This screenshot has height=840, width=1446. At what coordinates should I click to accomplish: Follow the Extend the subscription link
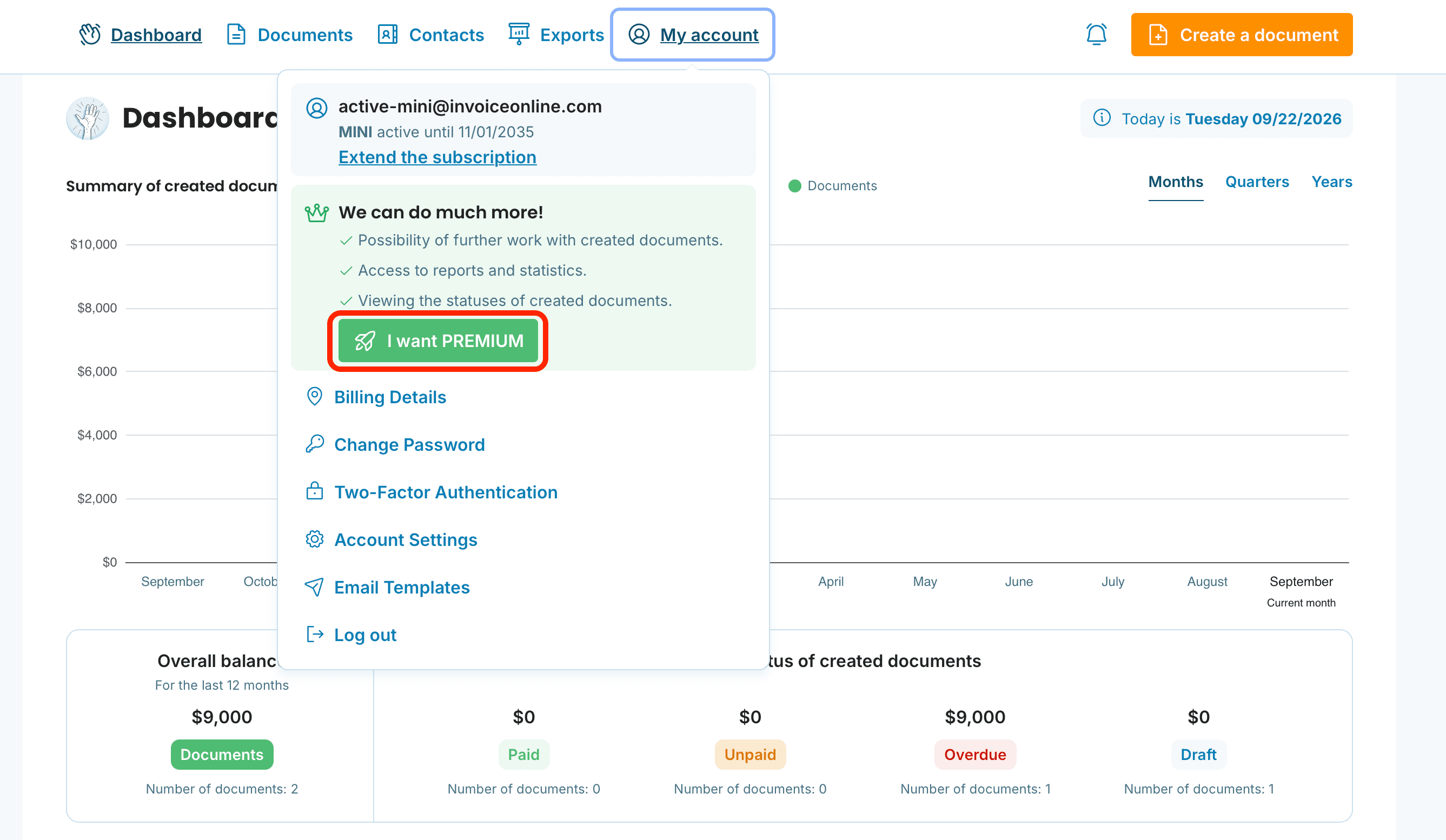[x=437, y=157]
